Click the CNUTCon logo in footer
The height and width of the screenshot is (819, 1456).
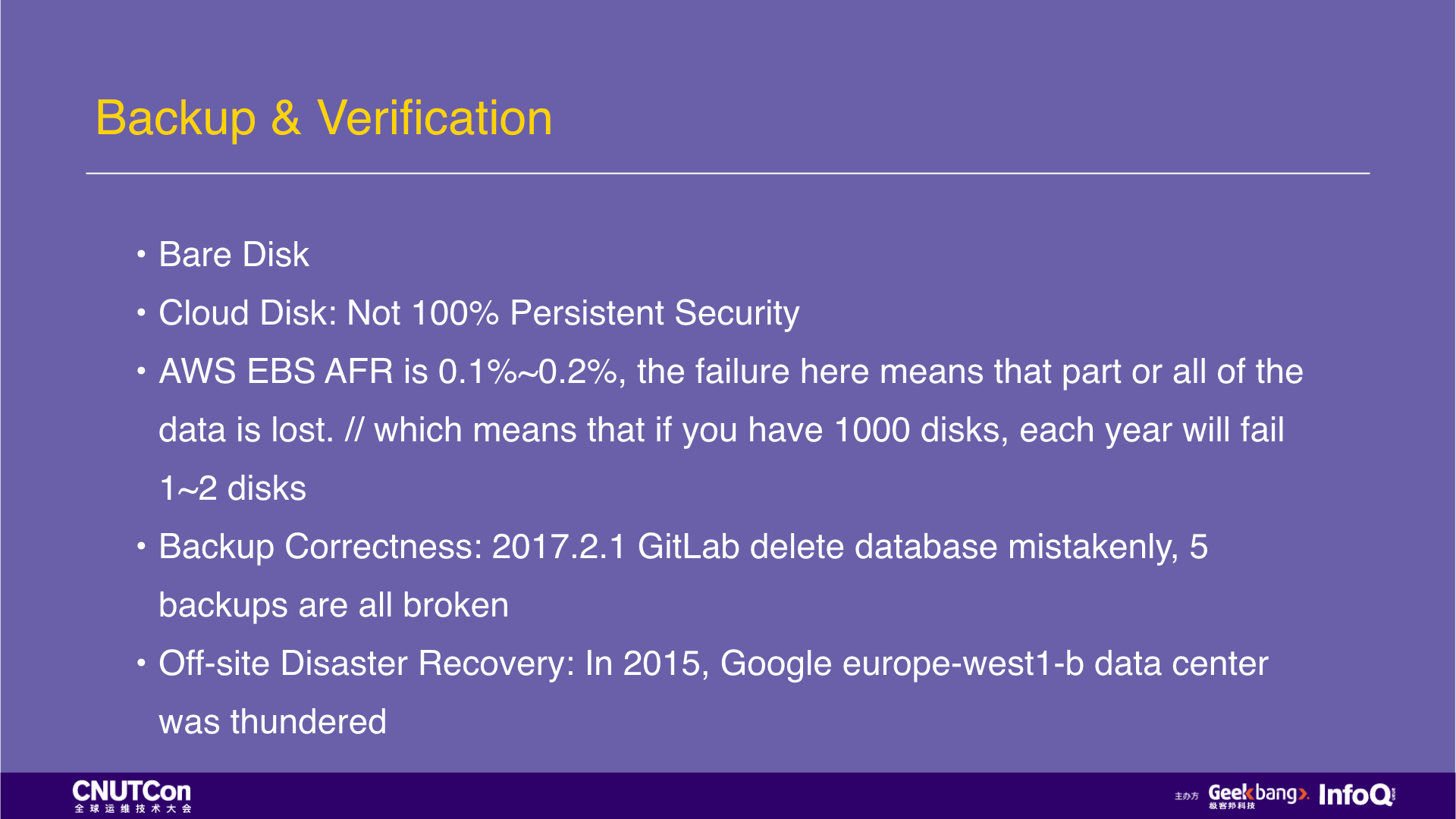(132, 796)
